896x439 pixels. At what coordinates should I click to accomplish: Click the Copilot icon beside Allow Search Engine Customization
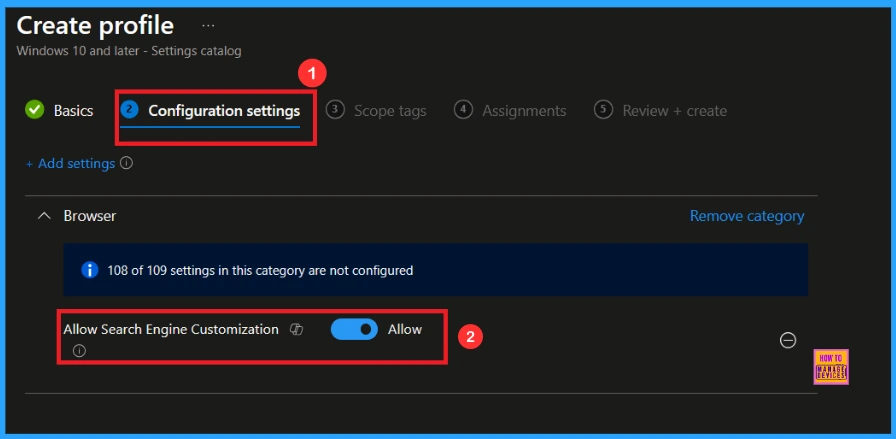click(296, 329)
